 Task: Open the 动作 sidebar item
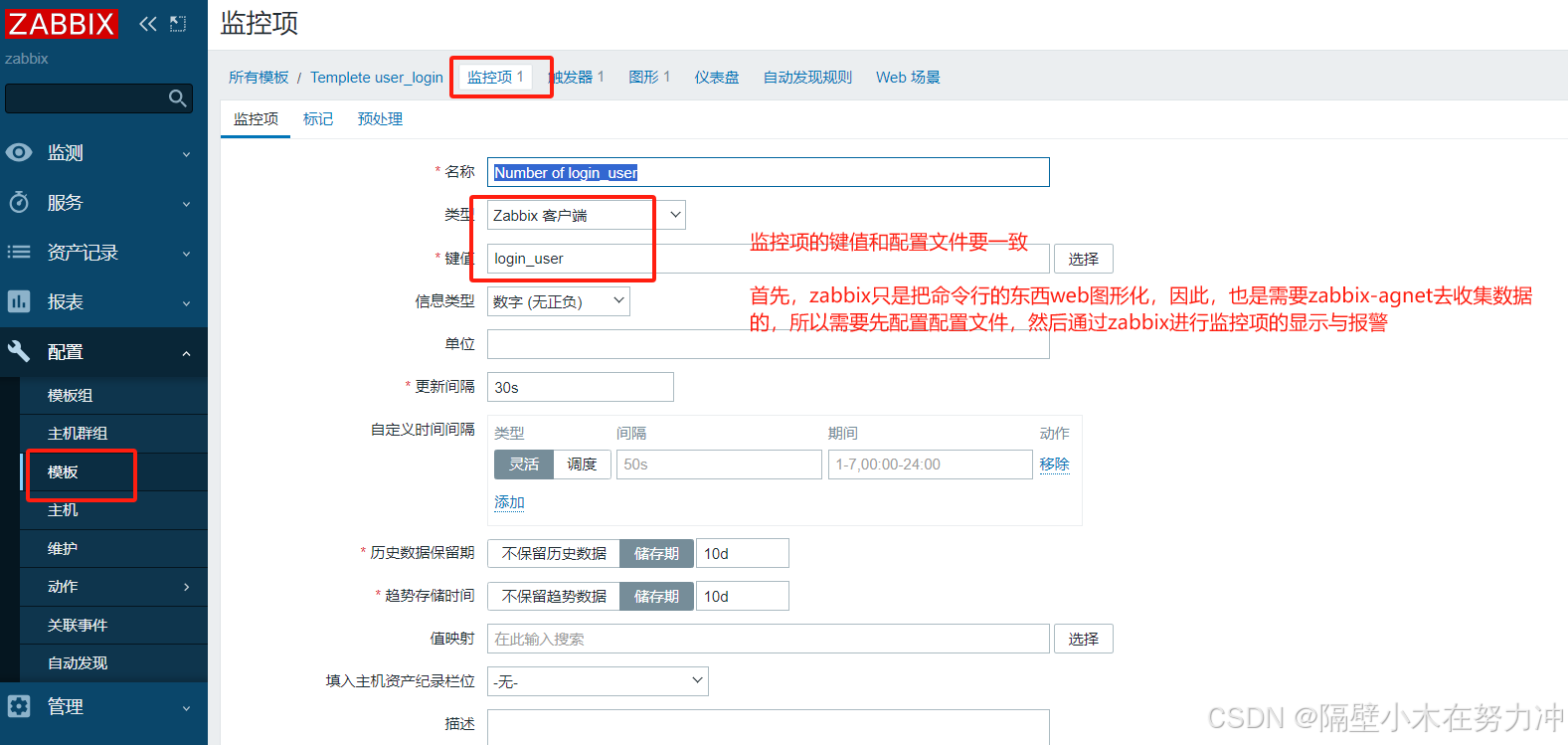click(113, 587)
